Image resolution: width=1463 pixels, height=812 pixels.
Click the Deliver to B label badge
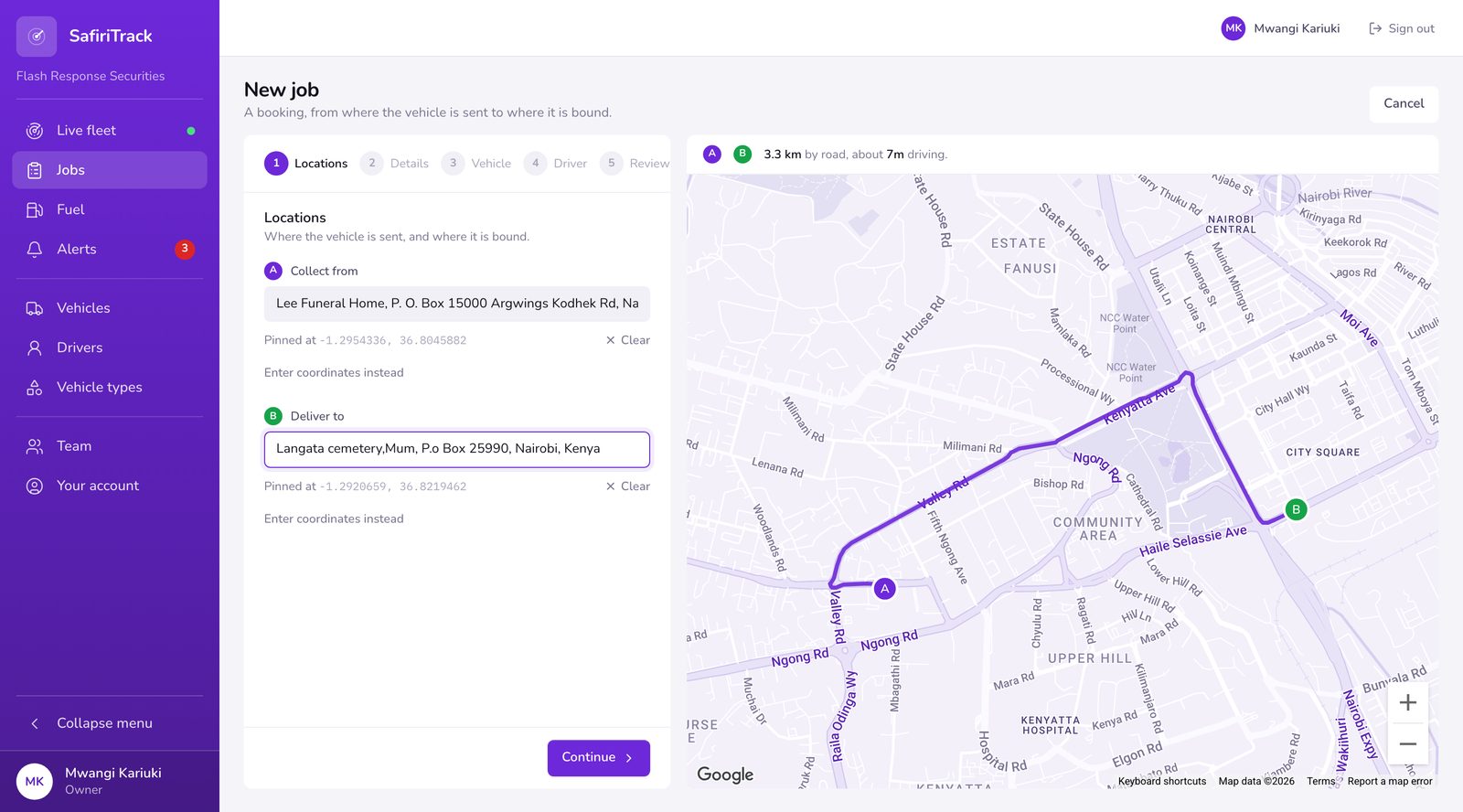pos(273,416)
